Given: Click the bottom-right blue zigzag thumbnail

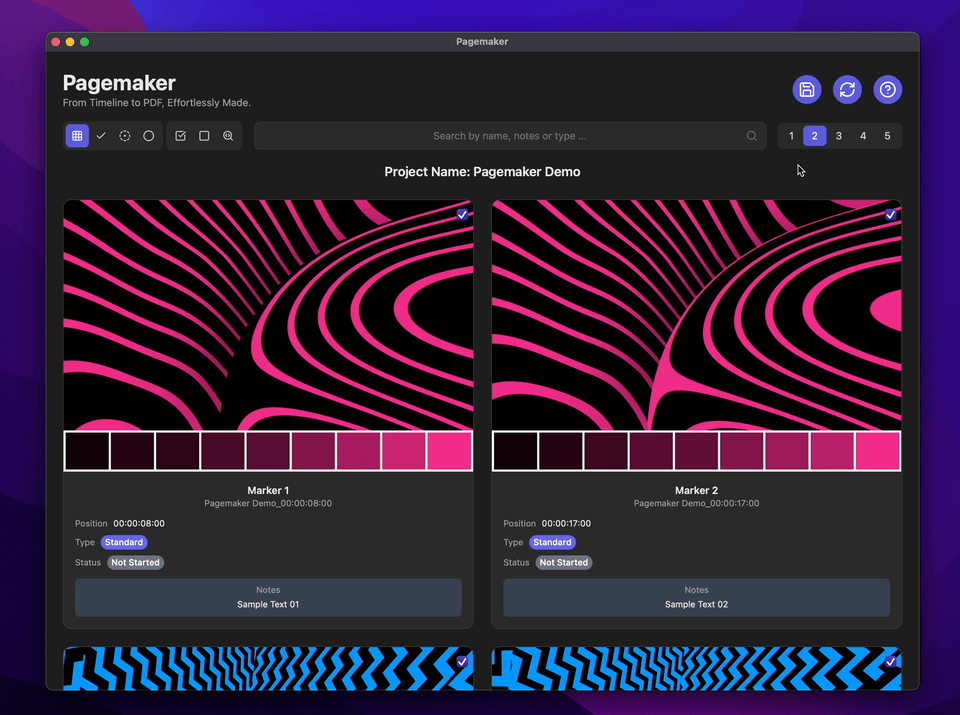Looking at the screenshot, I should pos(696,668).
